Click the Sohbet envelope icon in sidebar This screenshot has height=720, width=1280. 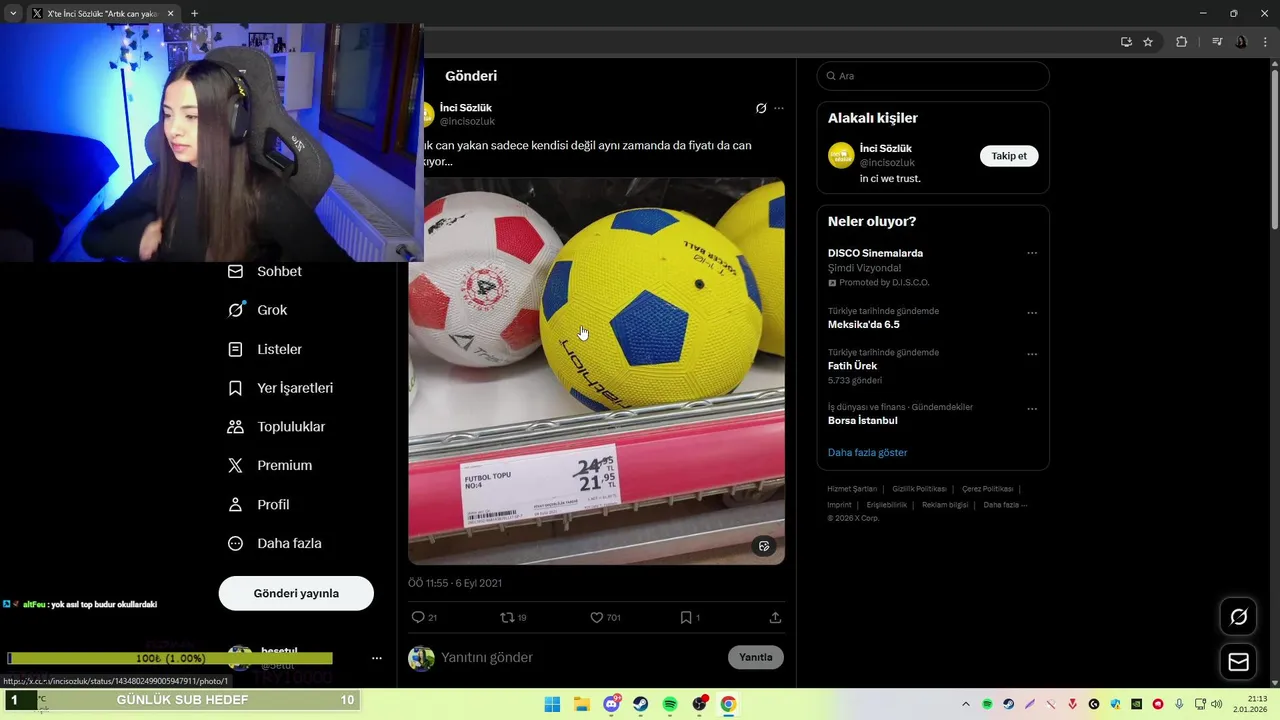point(235,271)
